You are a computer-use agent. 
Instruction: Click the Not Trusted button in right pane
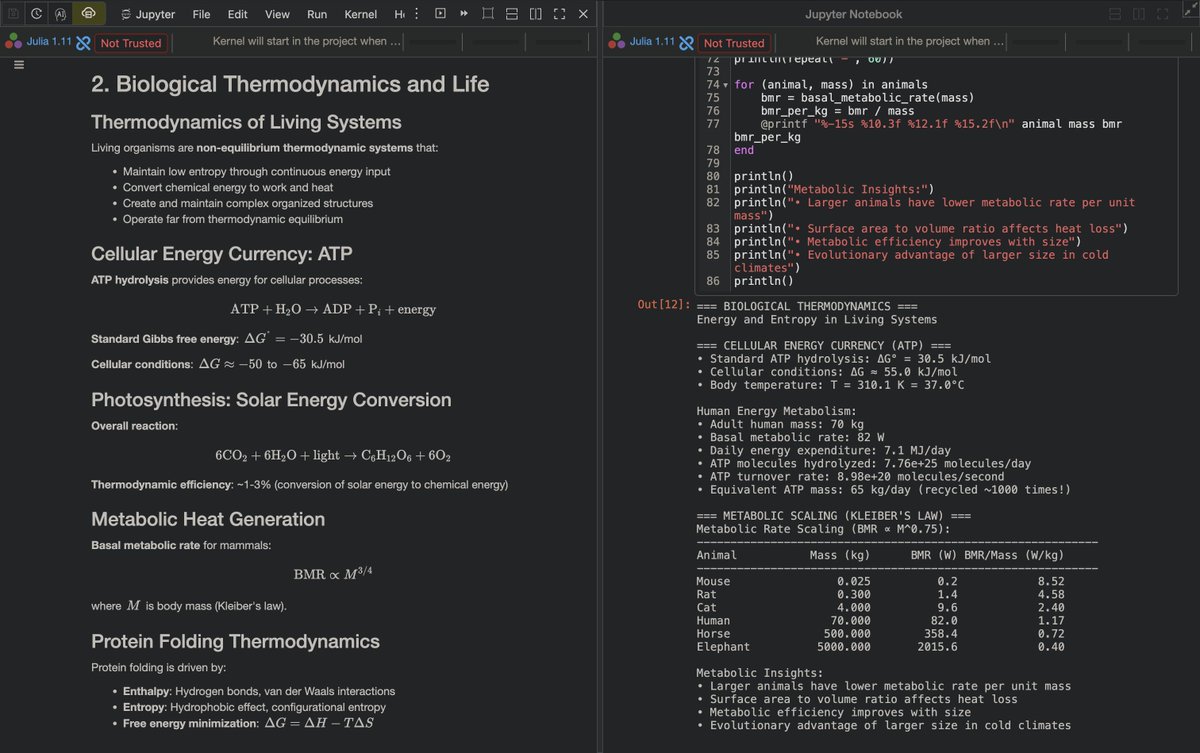click(x=734, y=43)
